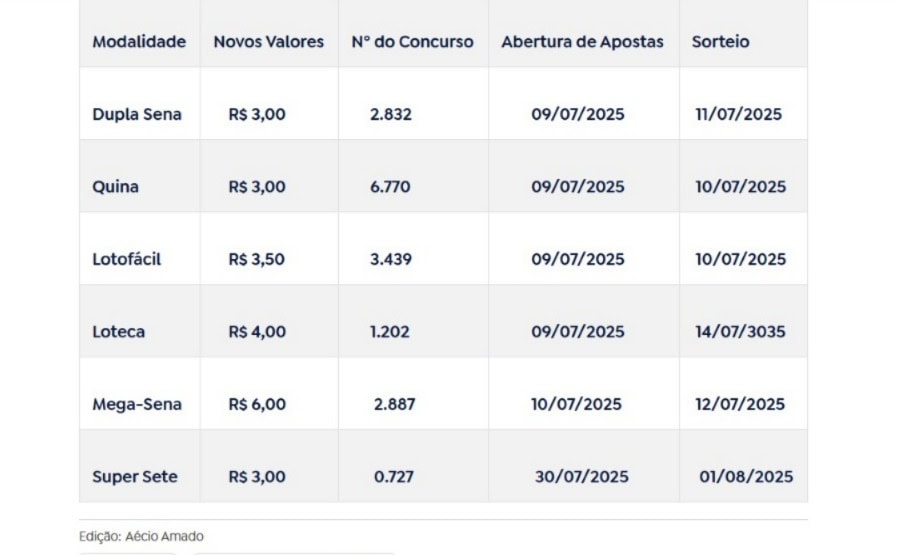Select contest number 6.770
This screenshot has height=555, width=897.
(x=390, y=187)
